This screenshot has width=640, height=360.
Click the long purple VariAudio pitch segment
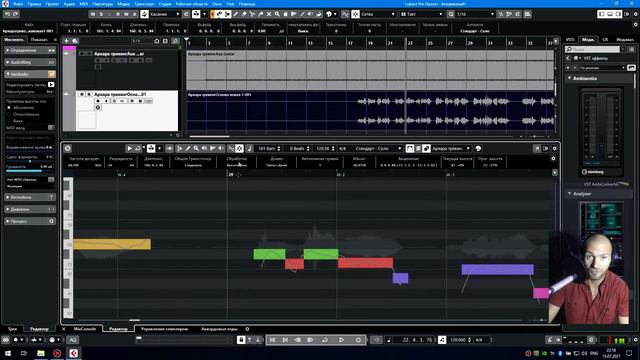(497, 269)
